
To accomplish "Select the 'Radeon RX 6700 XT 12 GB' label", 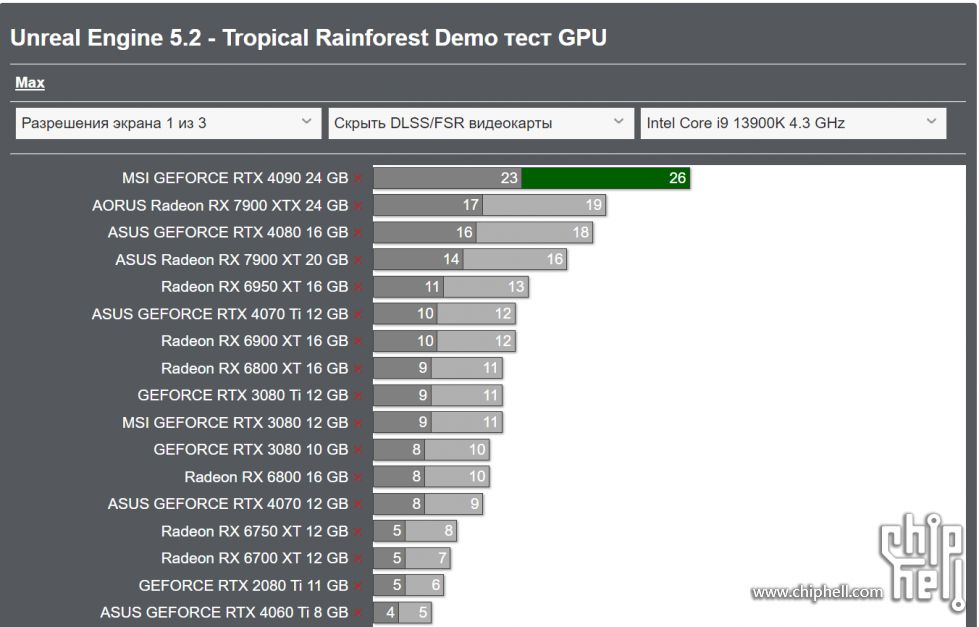I will 255,558.
